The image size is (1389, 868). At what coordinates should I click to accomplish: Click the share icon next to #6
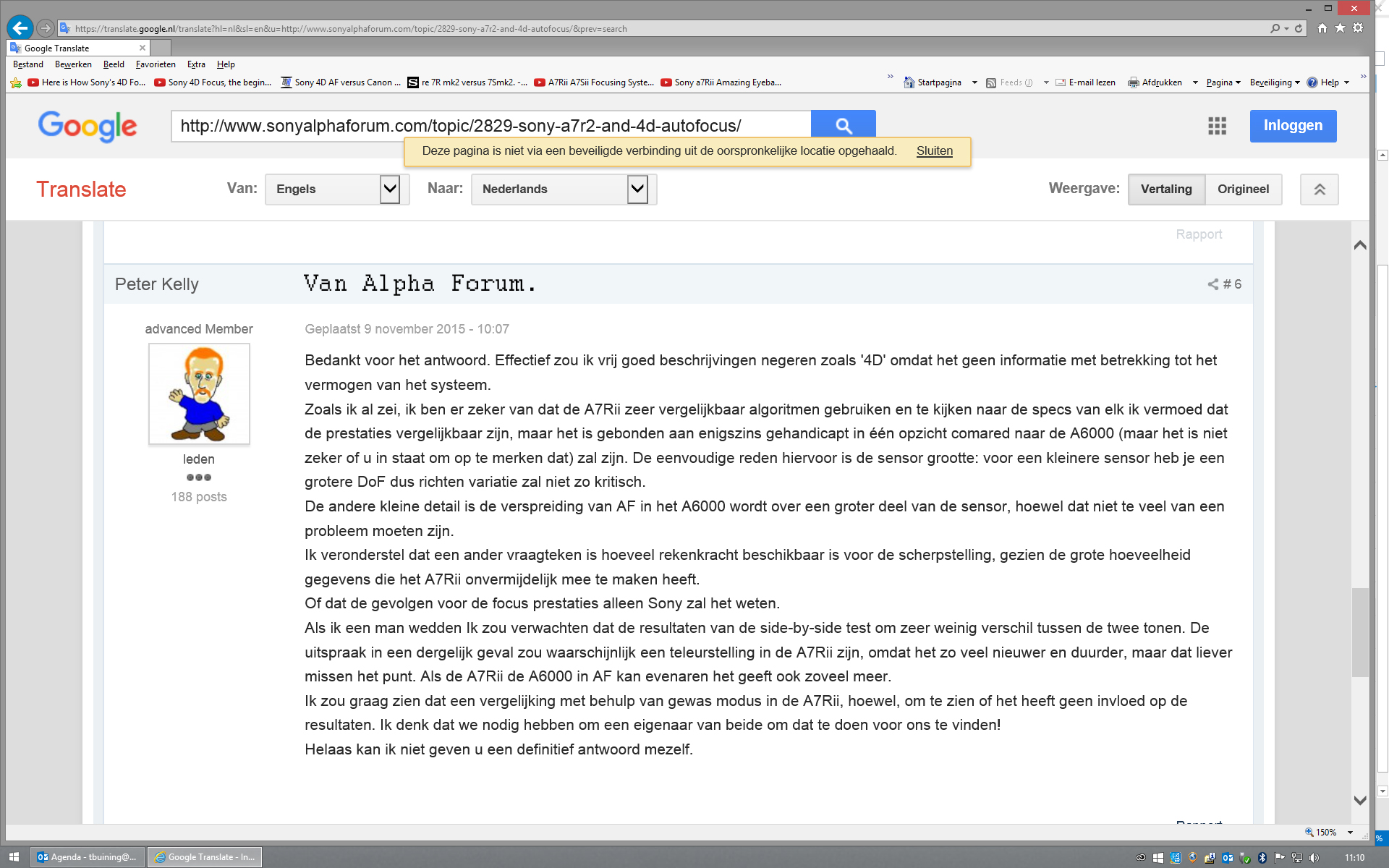[x=1212, y=284]
